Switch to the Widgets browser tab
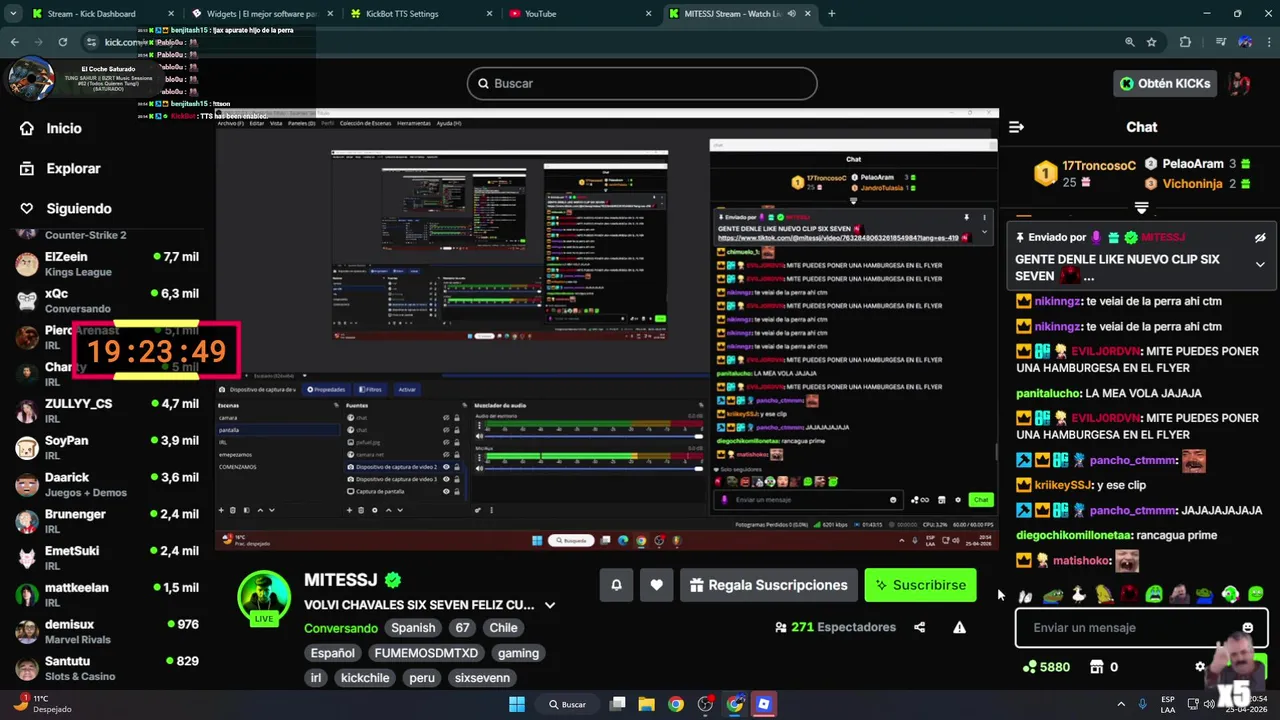 click(262, 14)
